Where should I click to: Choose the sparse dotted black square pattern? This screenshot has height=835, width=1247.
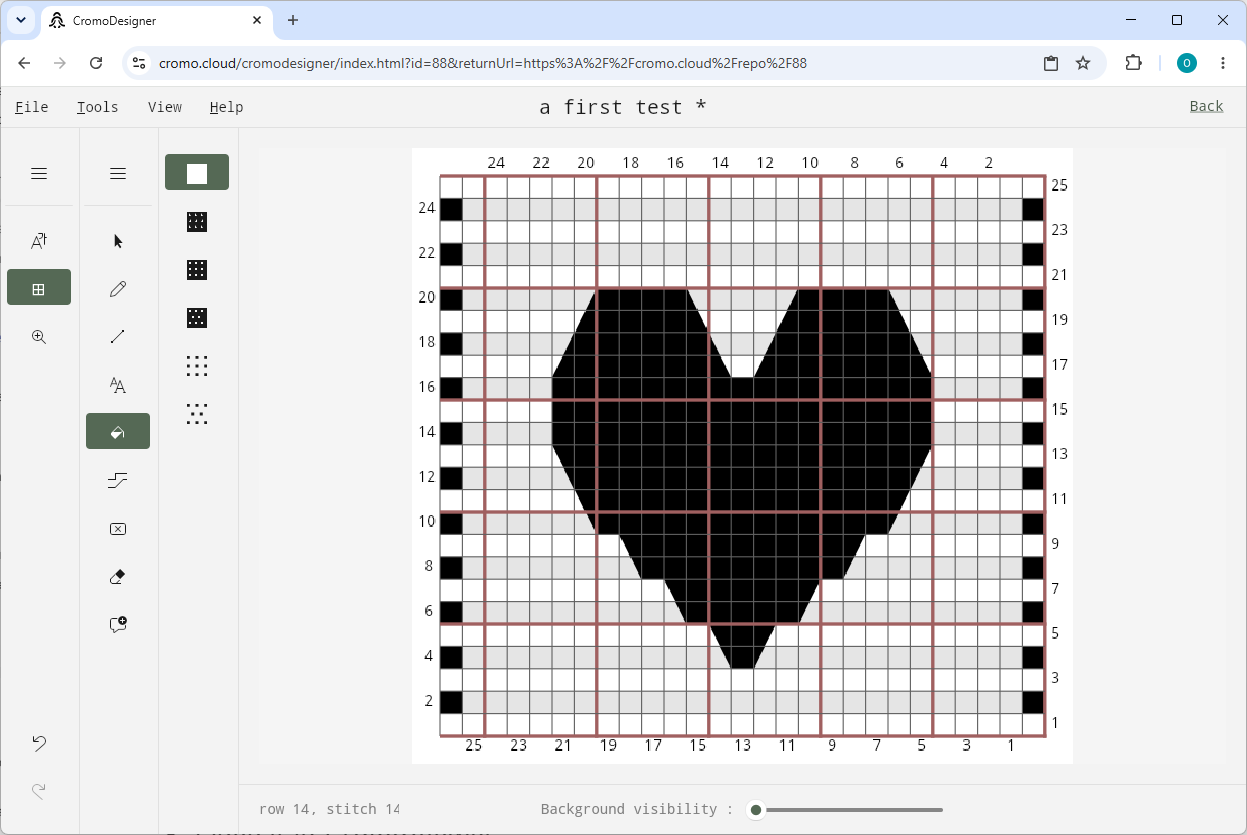point(197,318)
